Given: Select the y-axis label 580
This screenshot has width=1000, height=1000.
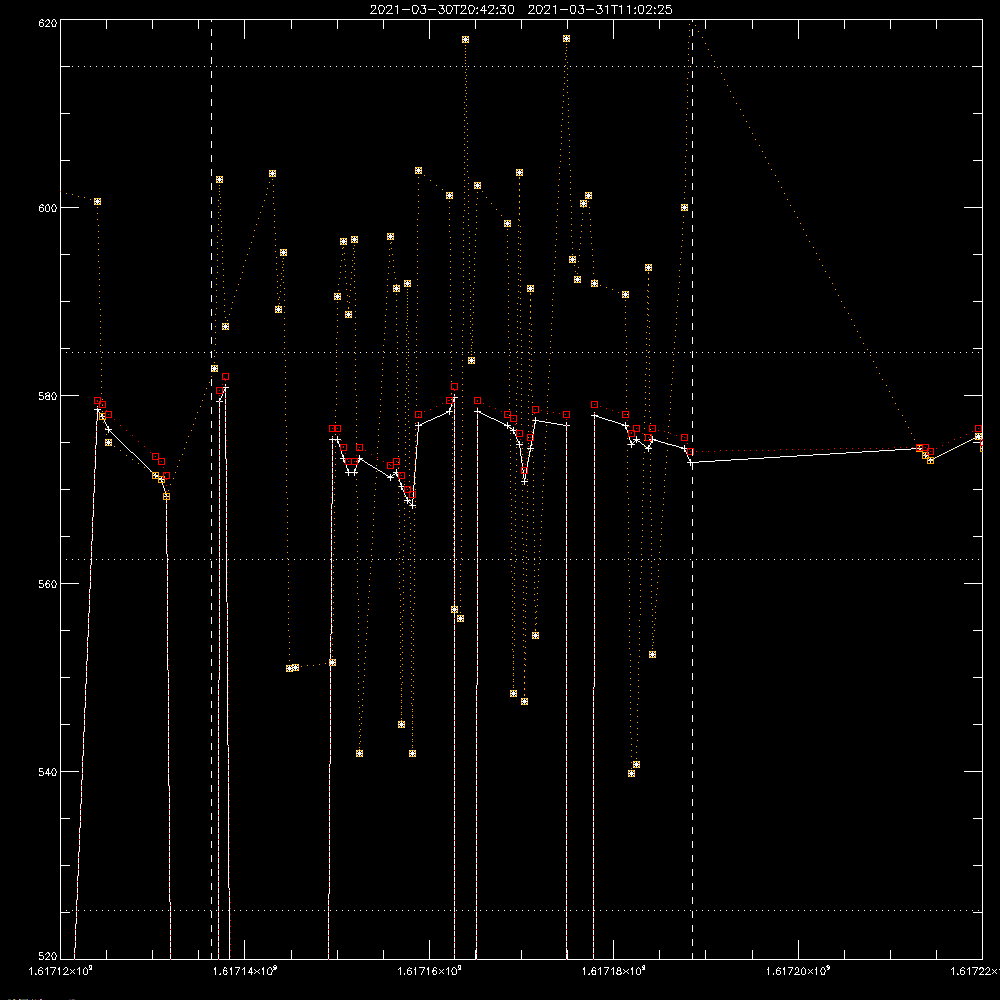Looking at the screenshot, I should (49, 396).
